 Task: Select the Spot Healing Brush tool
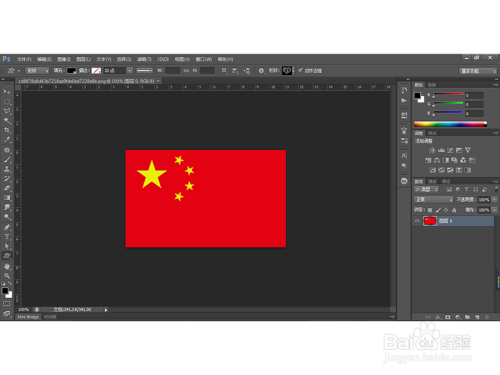(7, 150)
